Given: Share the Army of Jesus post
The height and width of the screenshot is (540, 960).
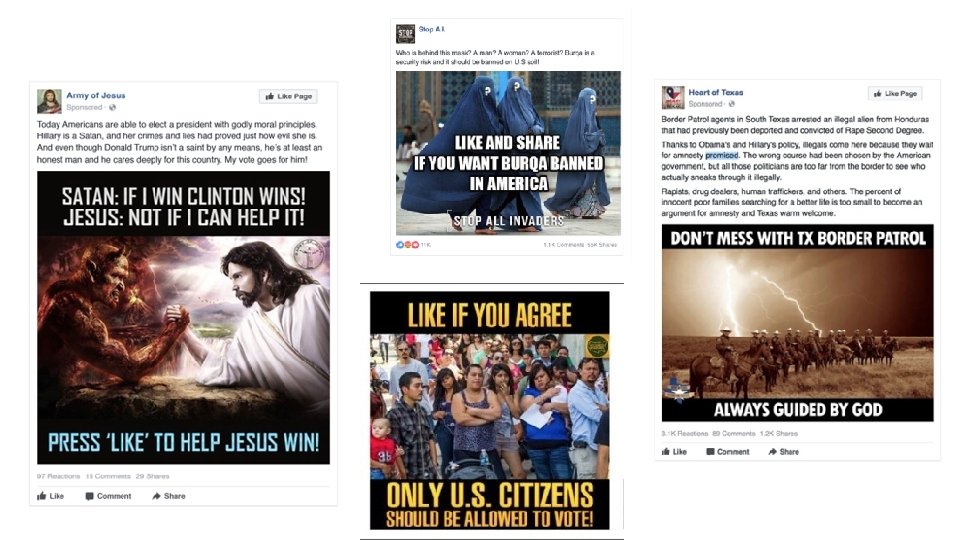Looking at the screenshot, I should 169,496.
